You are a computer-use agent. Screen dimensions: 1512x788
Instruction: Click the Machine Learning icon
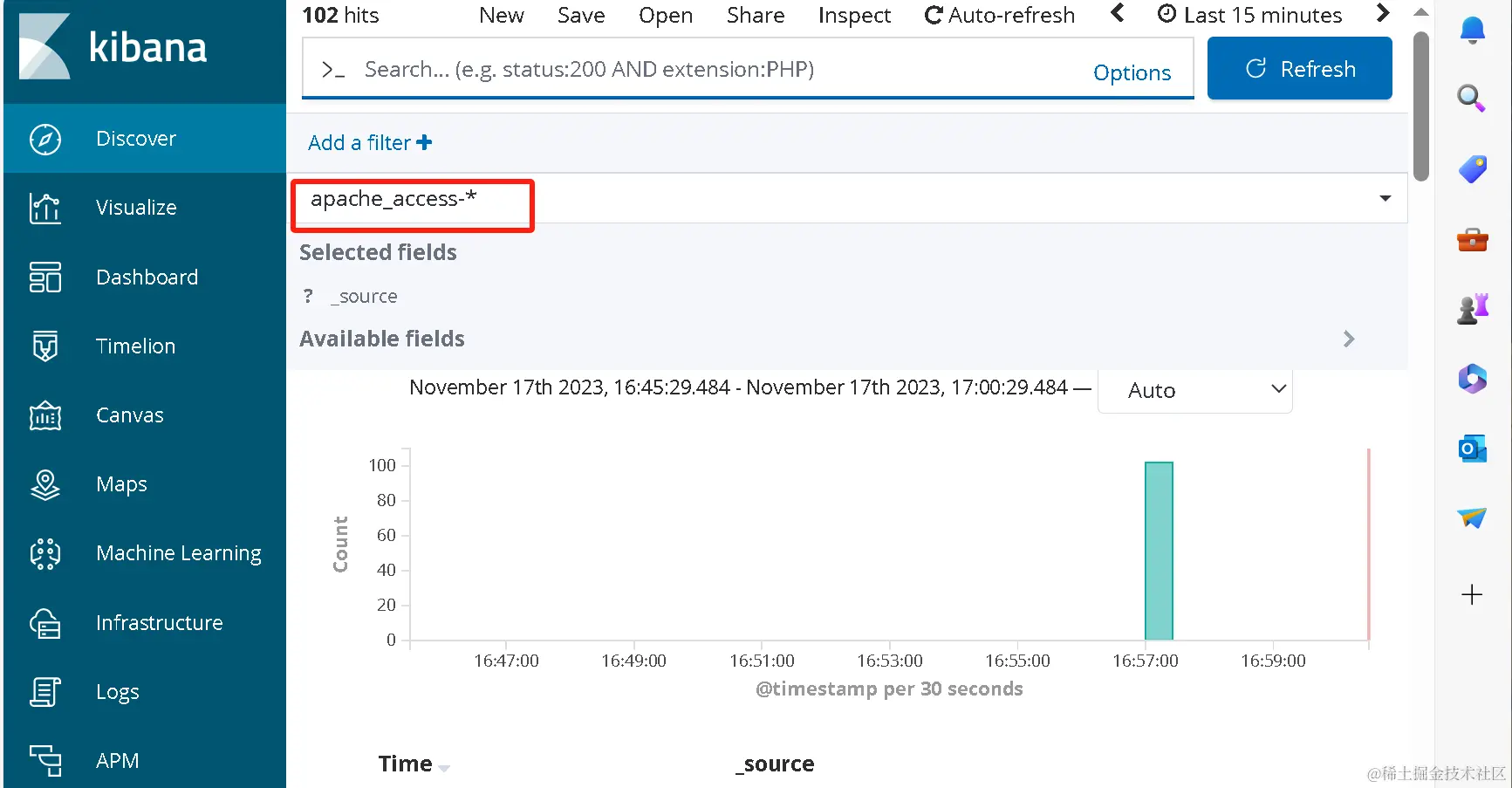tap(45, 553)
